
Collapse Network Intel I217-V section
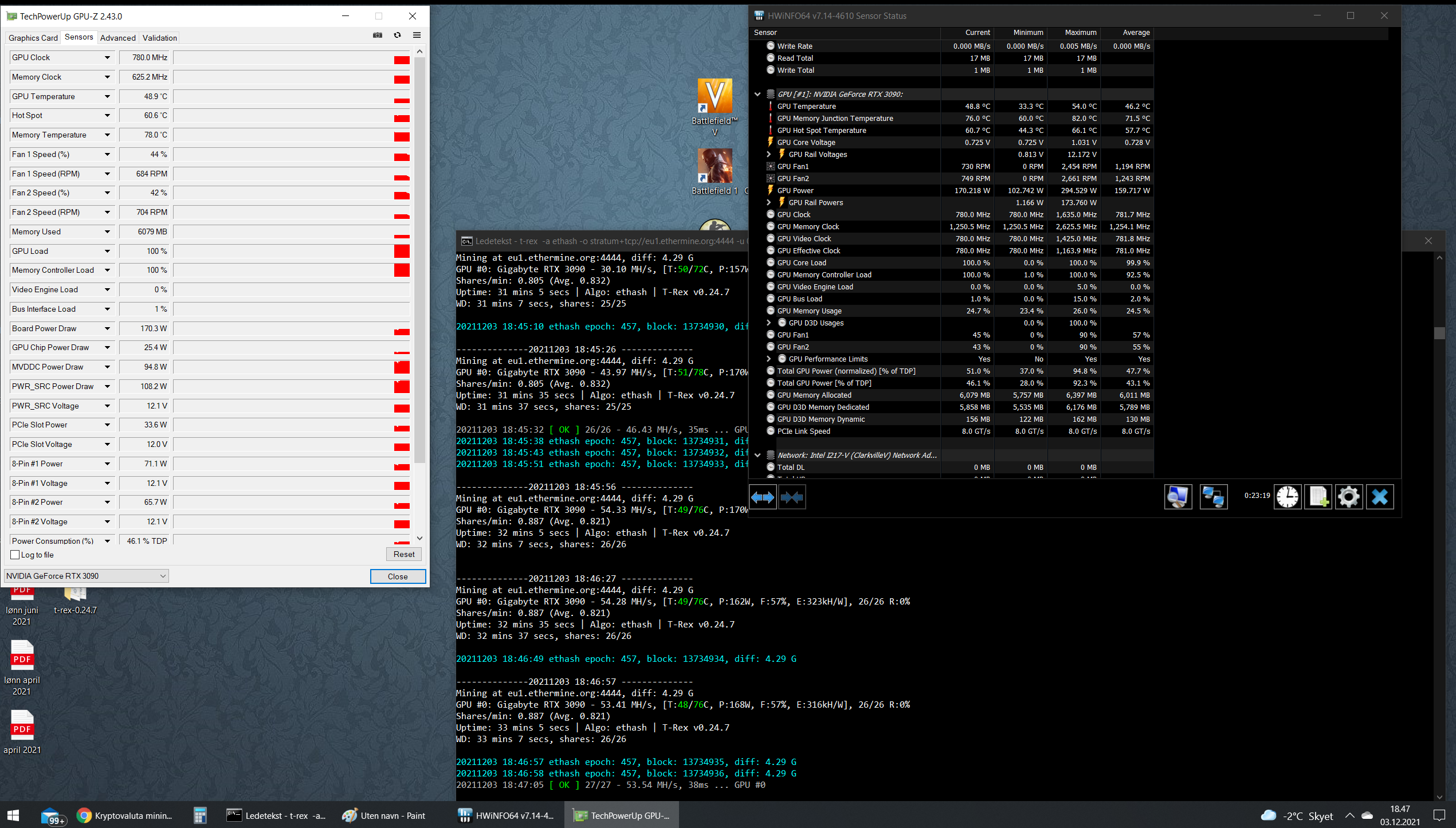[758, 455]
